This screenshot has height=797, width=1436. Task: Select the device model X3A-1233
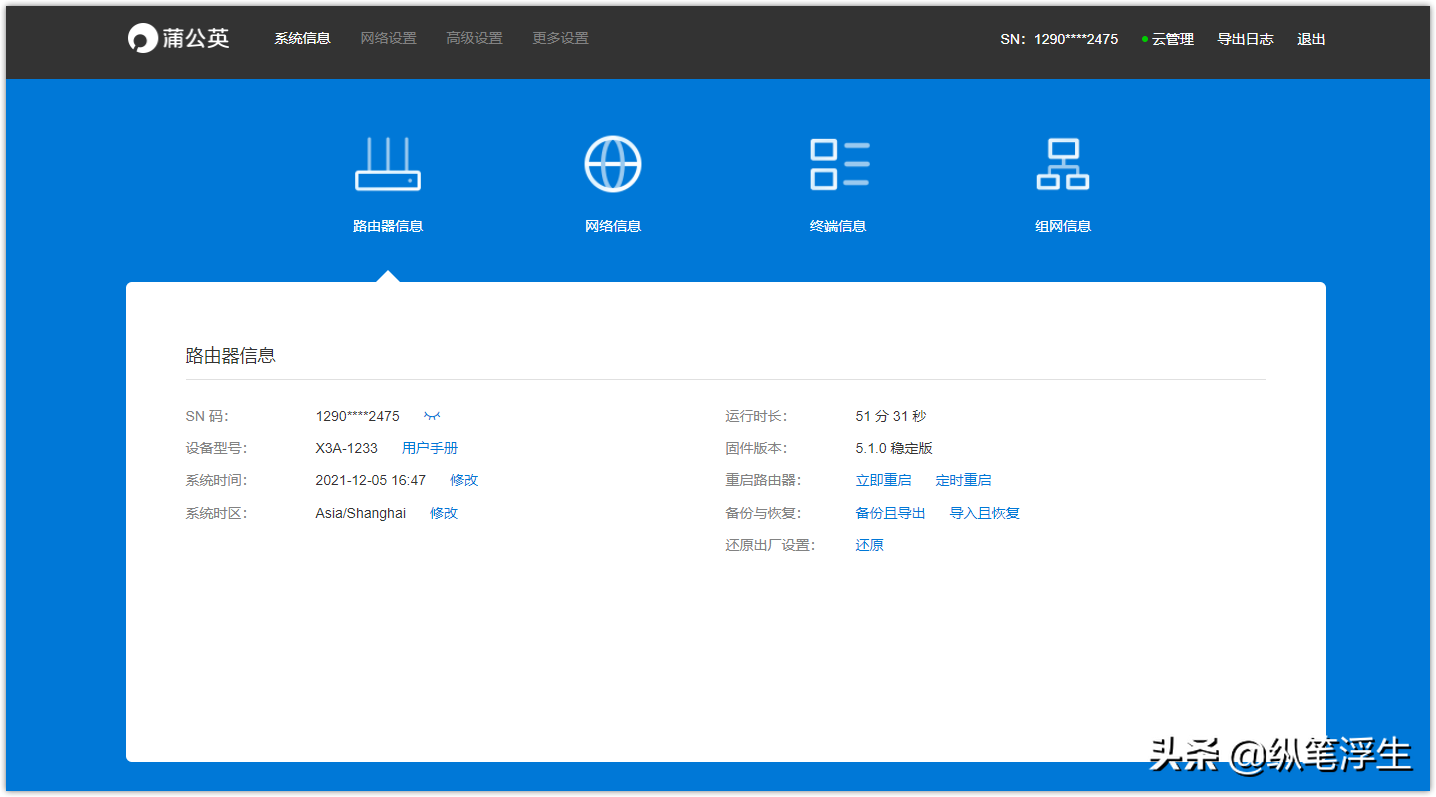click(347, 448)
